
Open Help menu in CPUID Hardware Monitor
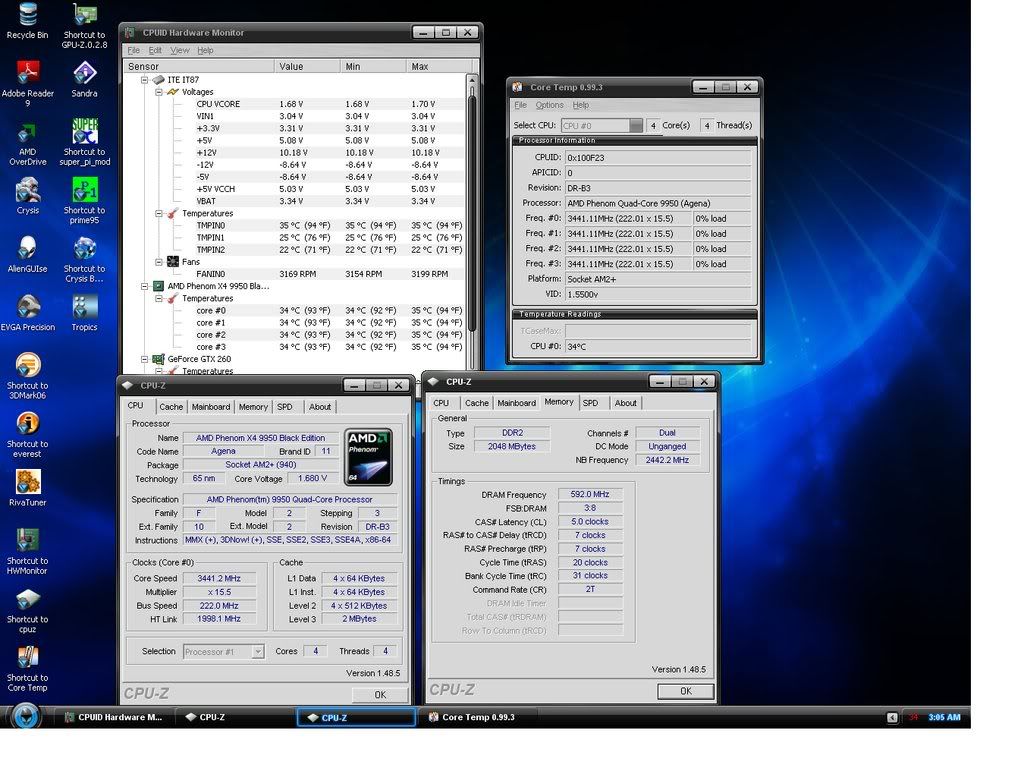(x=205, y=50)
